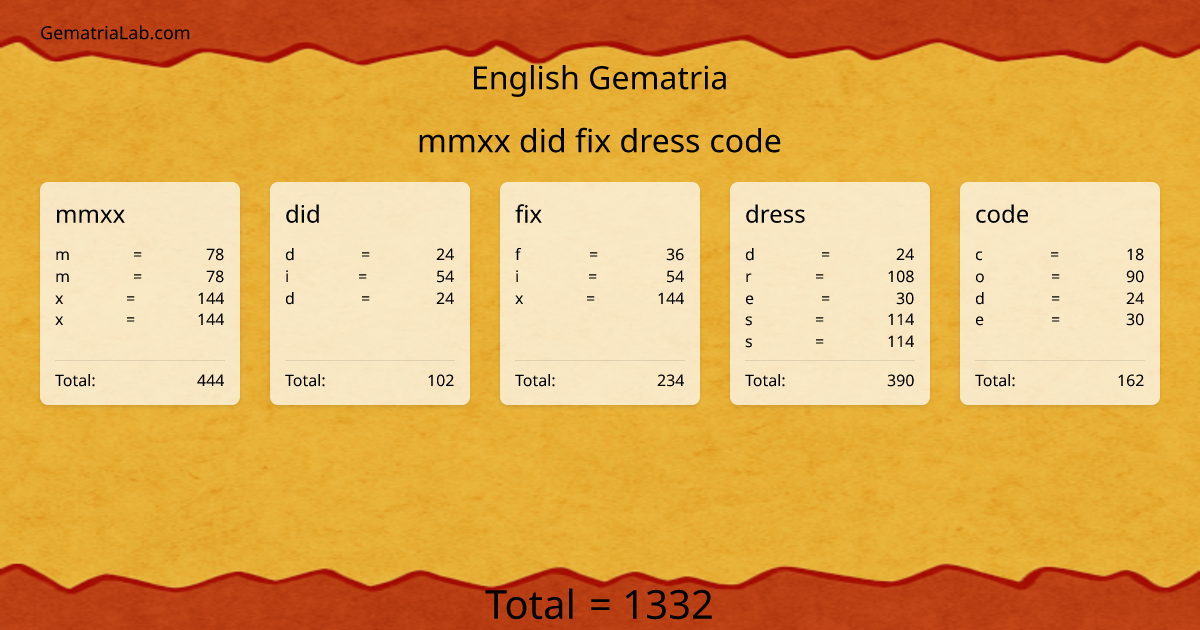Click 'Total:' label in dress card

tap(765, 380)
